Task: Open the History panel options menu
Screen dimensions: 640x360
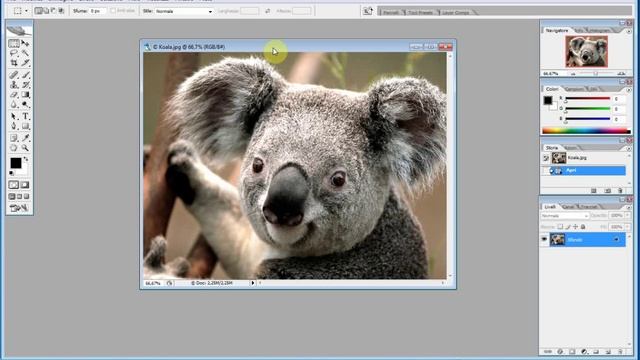Action: pyautogui.click(x=629, y=148)
